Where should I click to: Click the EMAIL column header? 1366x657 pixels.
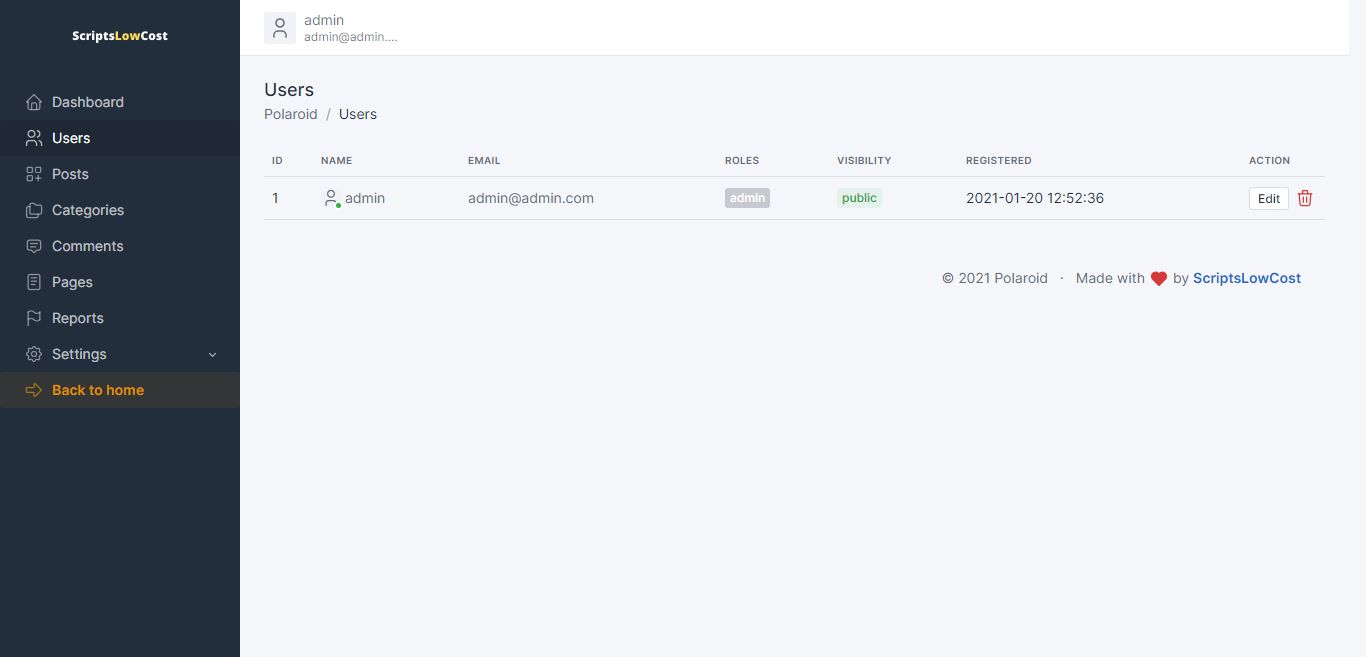(x=484, y=160)
